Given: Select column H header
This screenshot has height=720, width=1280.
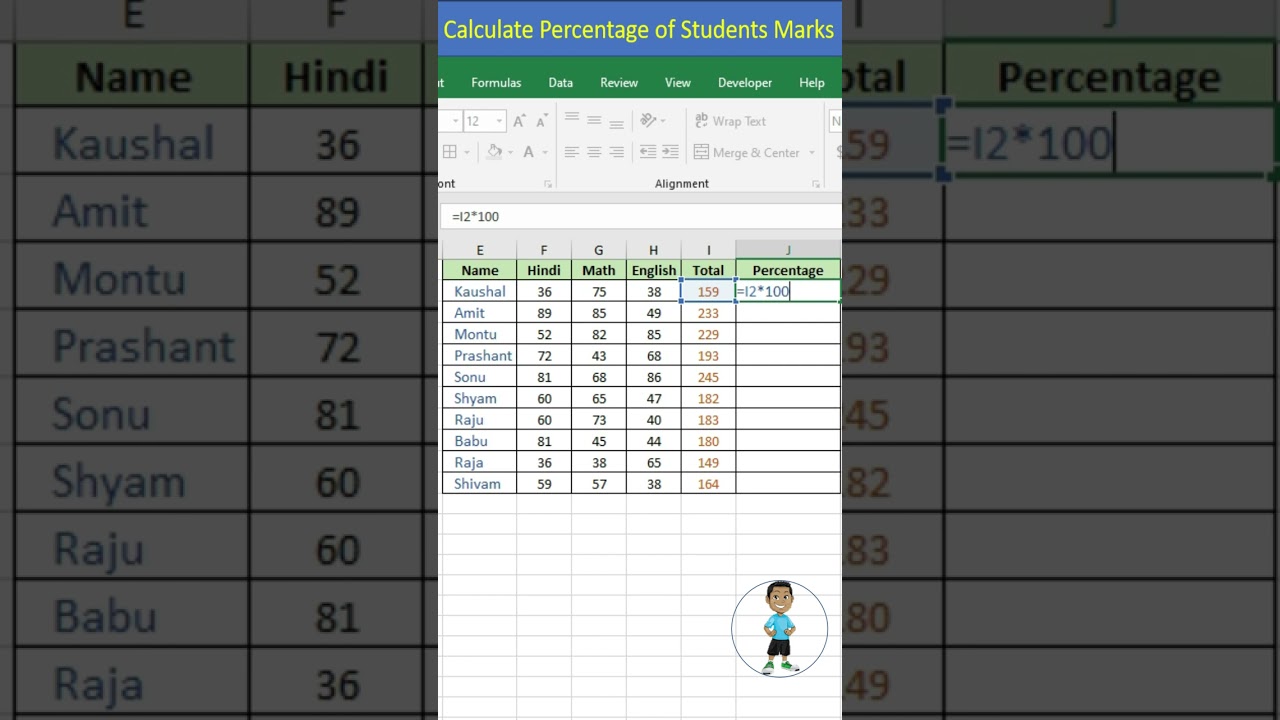Looking at the screenshot, I should [x=654, y=250].
